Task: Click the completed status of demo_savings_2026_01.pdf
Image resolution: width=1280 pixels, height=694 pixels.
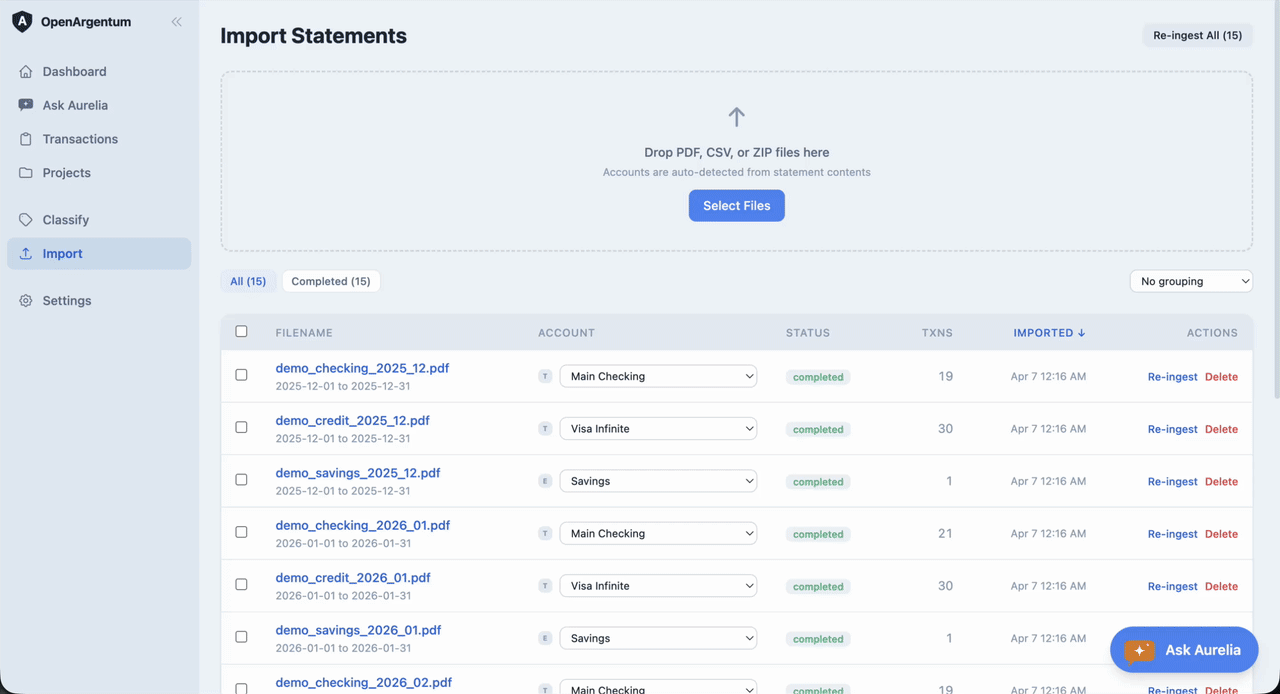Action: pyautogui.click(x=818, y=638)
